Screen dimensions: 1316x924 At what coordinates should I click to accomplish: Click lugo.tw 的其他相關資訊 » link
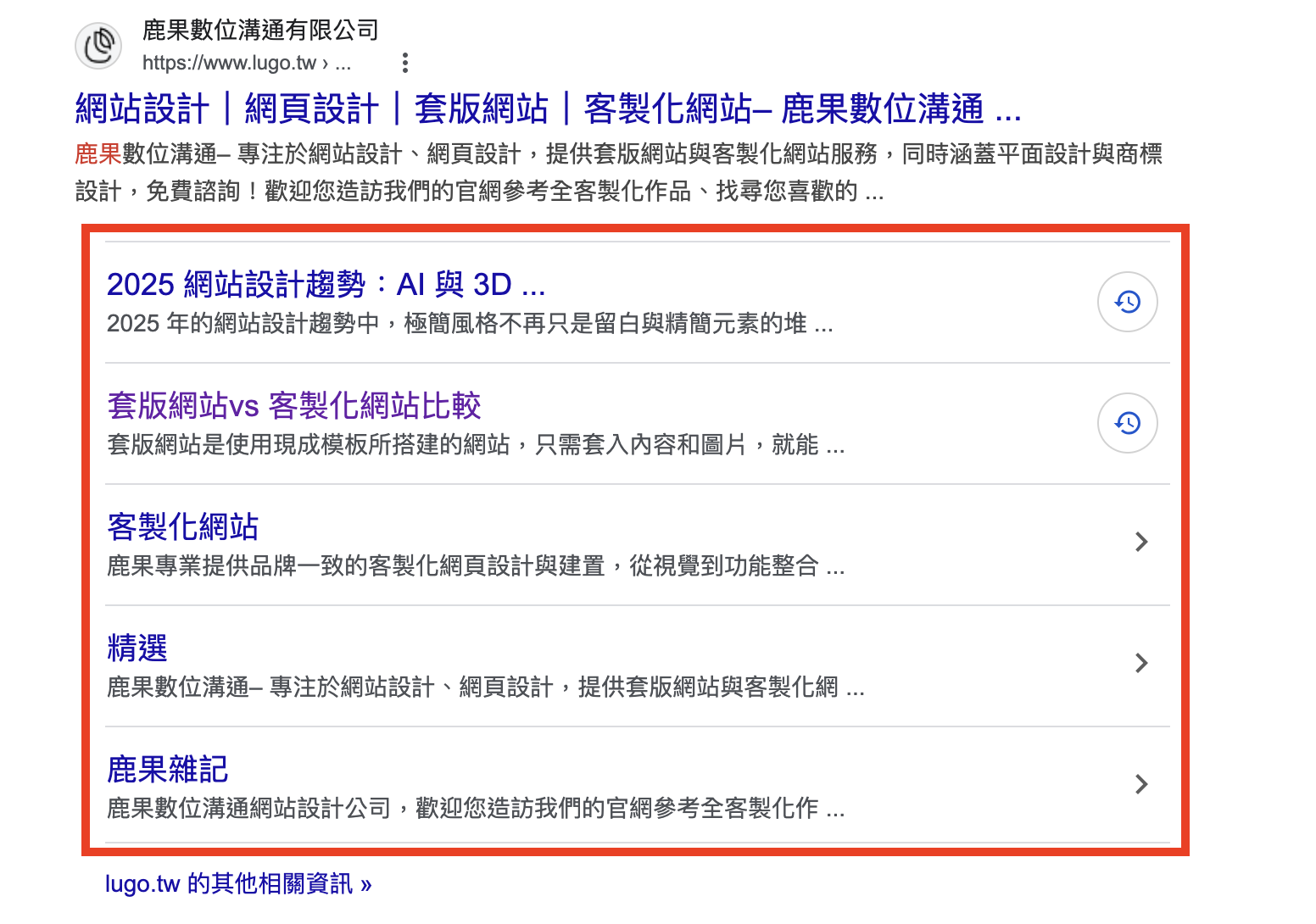[238, 884]
